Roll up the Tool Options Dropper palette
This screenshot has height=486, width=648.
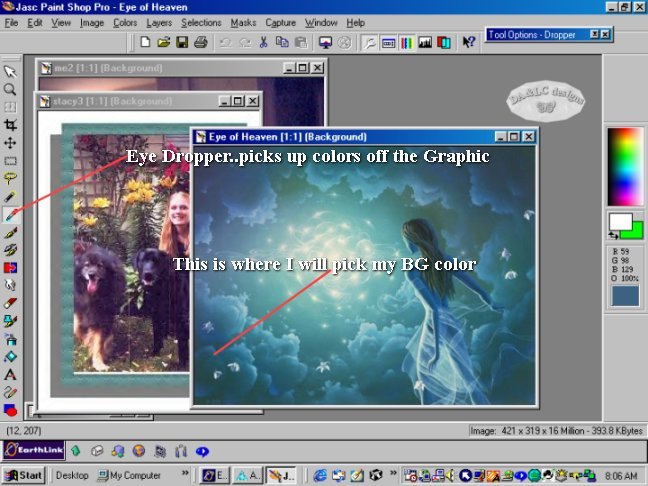(x=594, y=34)
